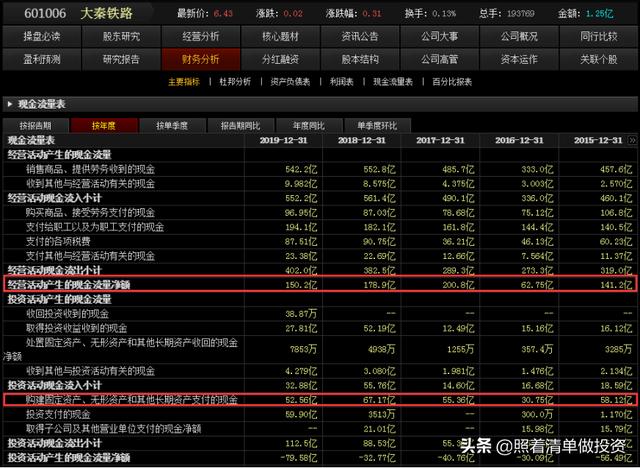Click the stock name 大秦铁路

point(107,13)
